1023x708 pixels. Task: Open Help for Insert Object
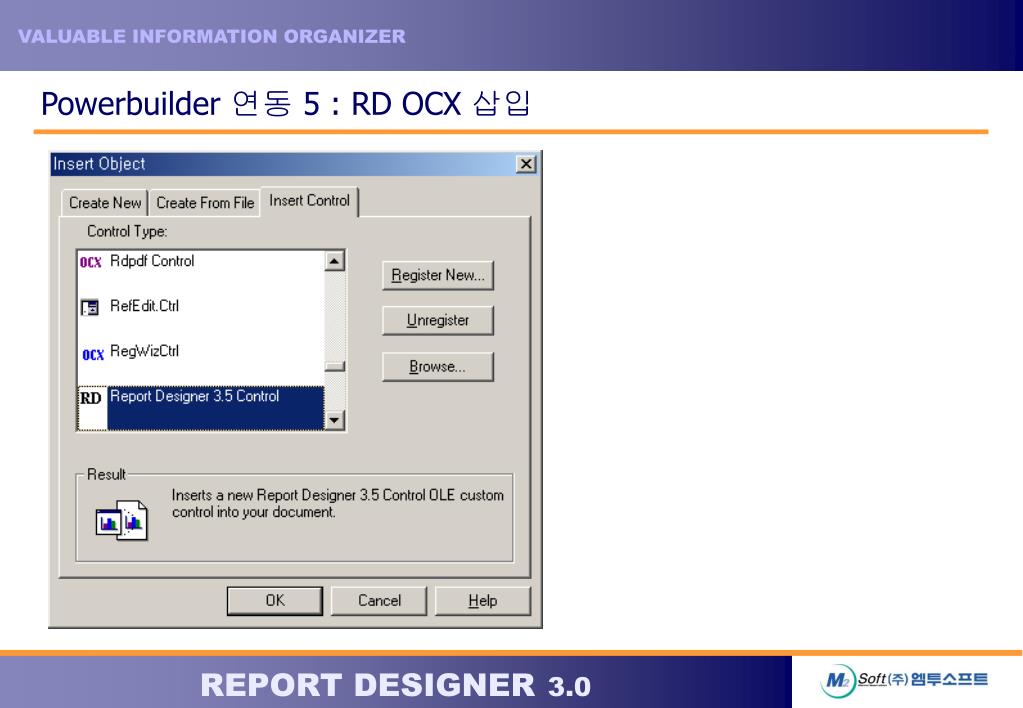coord(483,600)
